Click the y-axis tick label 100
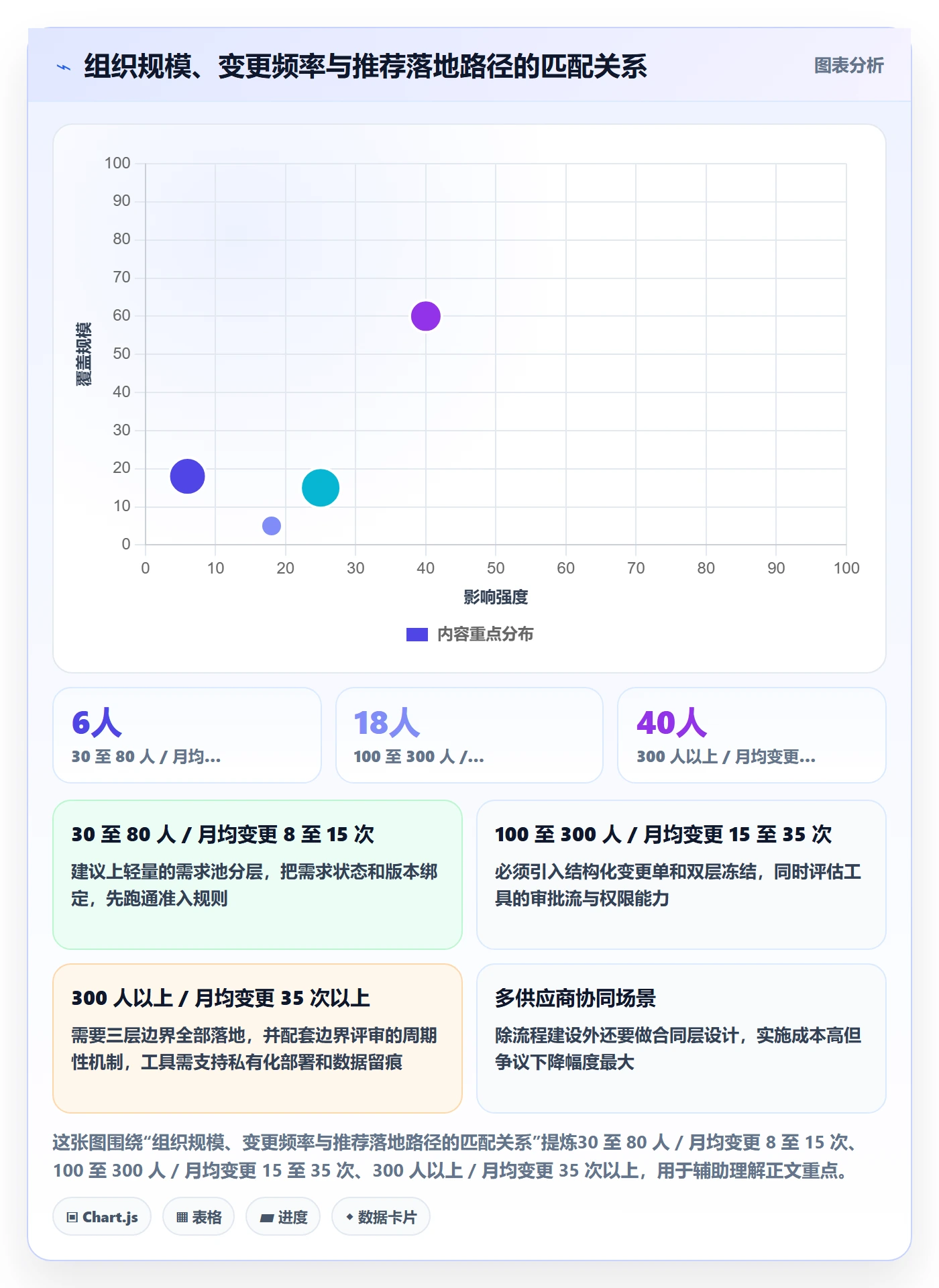This screenshot has height=1288, width=939. (x=117, y=163)
